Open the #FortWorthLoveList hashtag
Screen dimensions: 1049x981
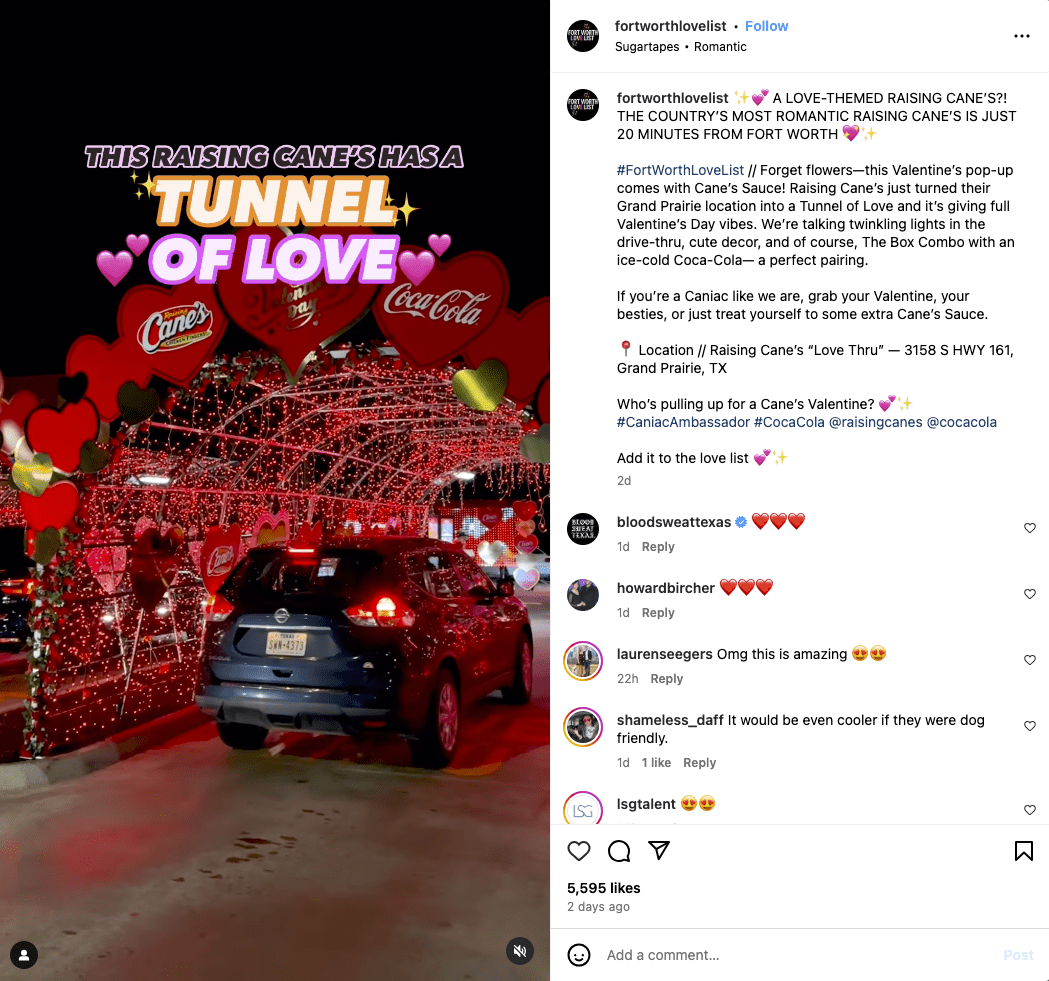680,170
